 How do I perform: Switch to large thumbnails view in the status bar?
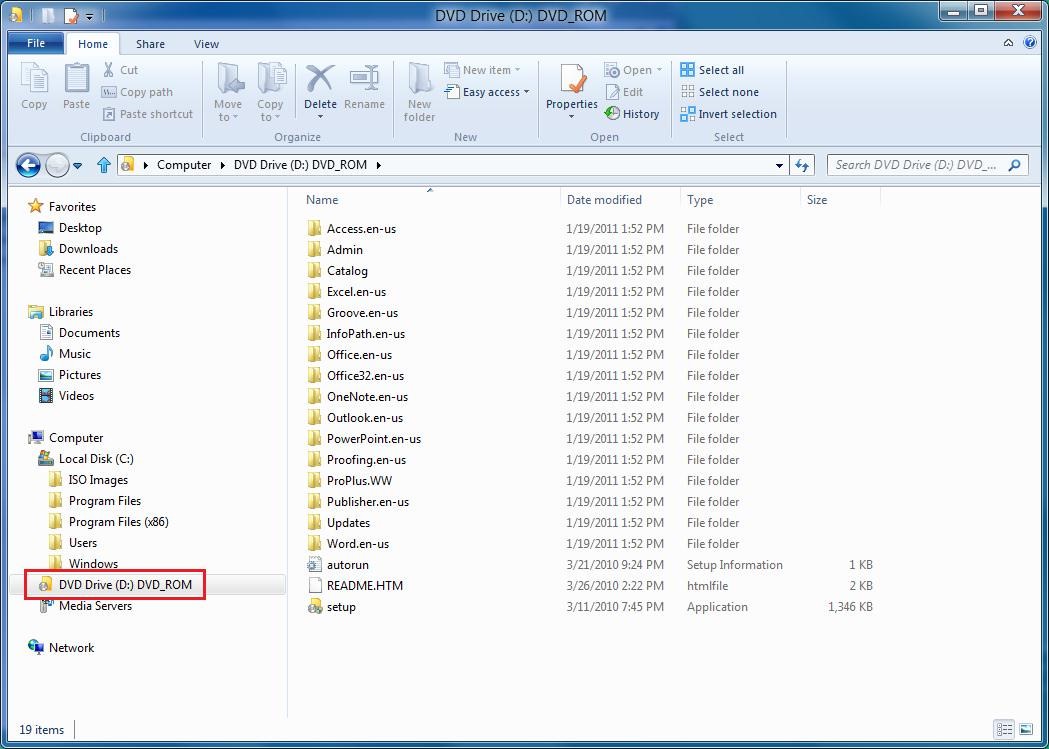pyautogui.click(x=1025, y=729)
